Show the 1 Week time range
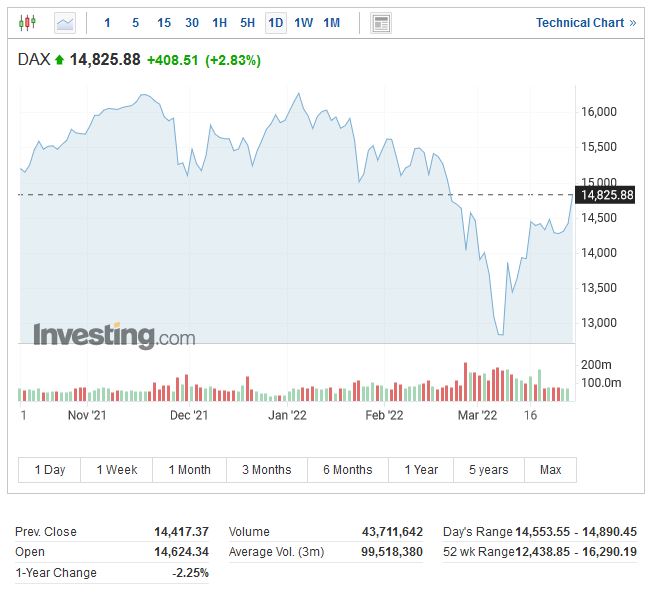The image size is (655, 610). [117, 470]
